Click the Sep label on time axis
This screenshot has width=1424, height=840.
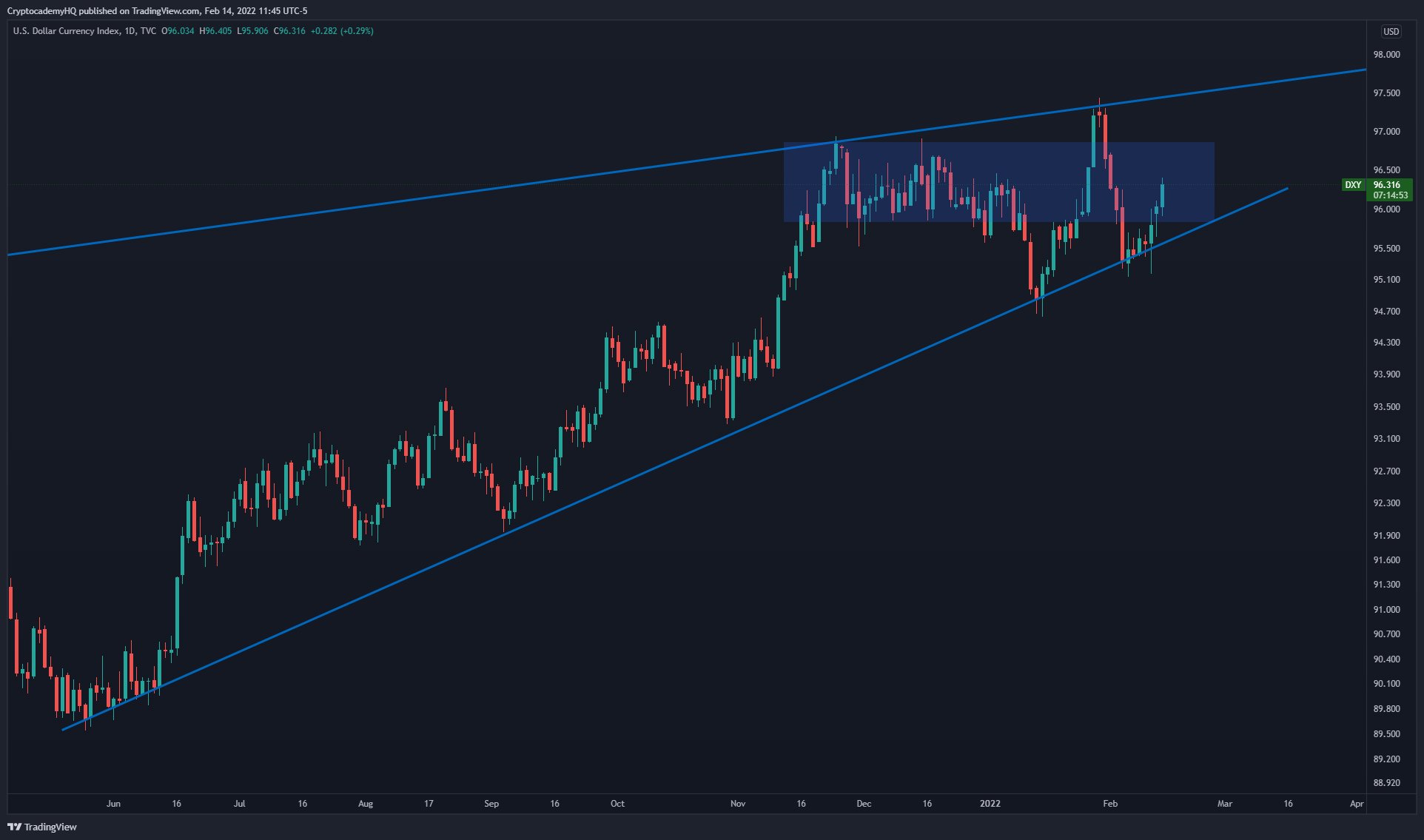[491, 804]
